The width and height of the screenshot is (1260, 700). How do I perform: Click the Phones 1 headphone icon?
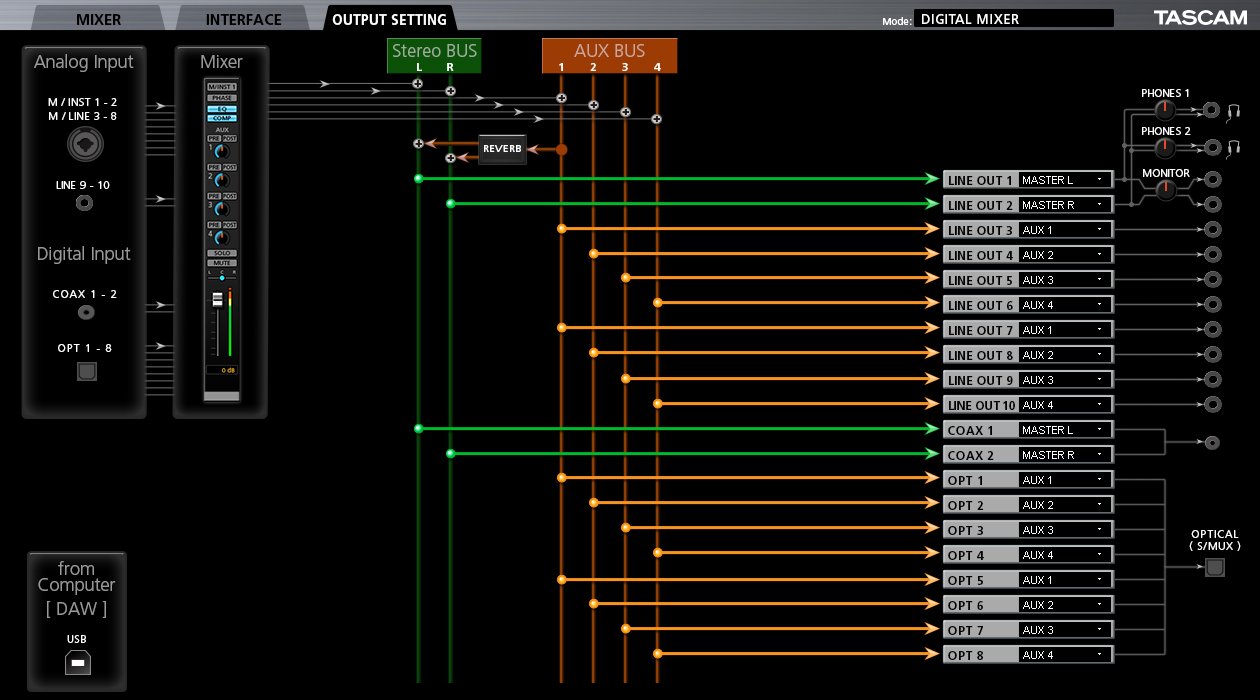pos(1234,111)
